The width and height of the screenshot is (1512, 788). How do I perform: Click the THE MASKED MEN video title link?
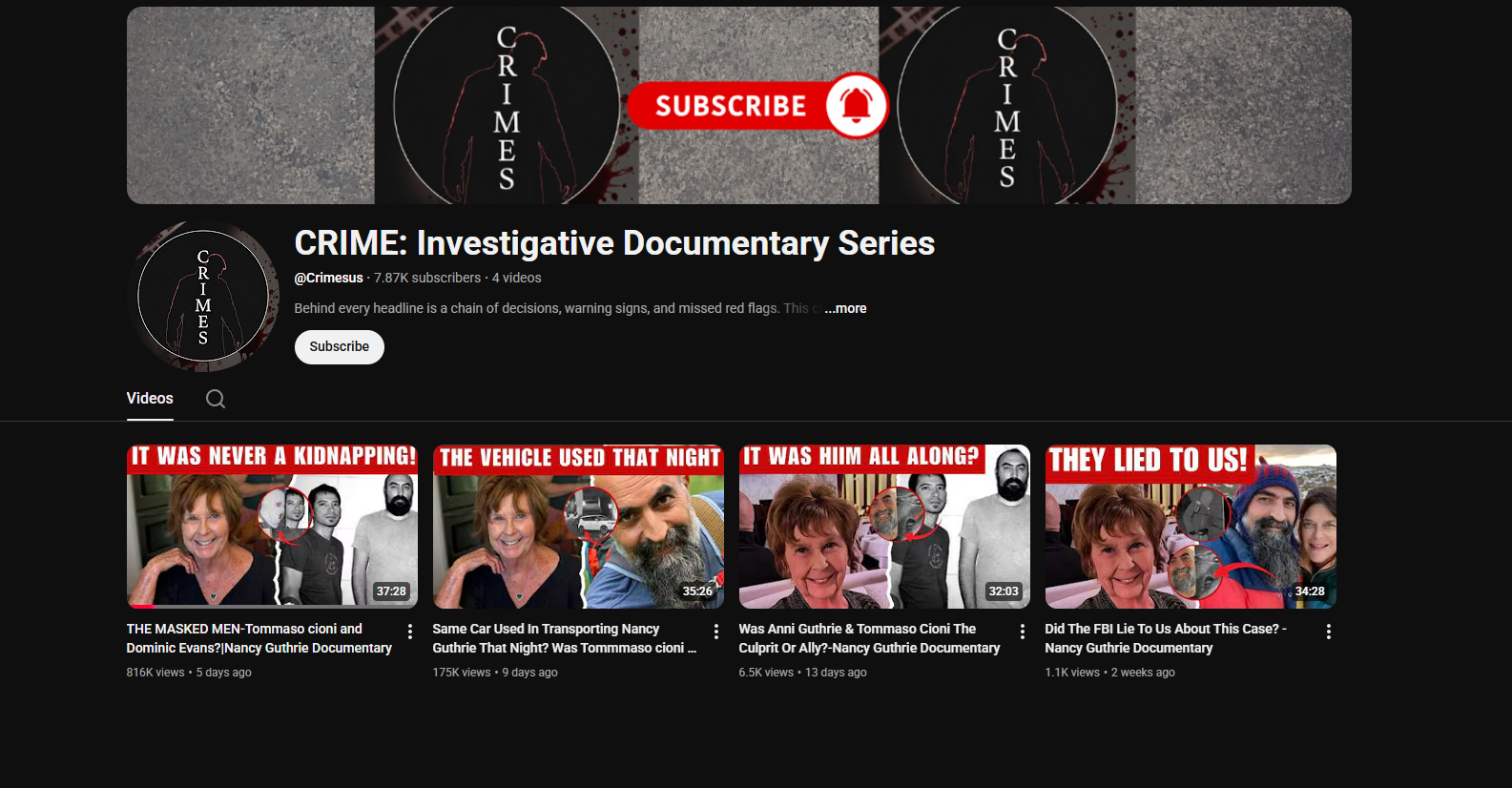[x=259, y=638]
